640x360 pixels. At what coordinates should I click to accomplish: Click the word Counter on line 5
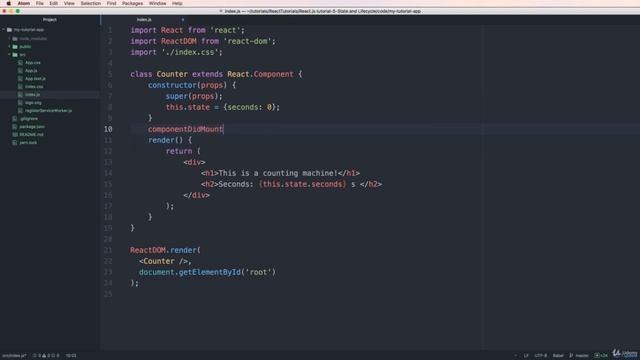pyautogui.click(x=172, y=74)
